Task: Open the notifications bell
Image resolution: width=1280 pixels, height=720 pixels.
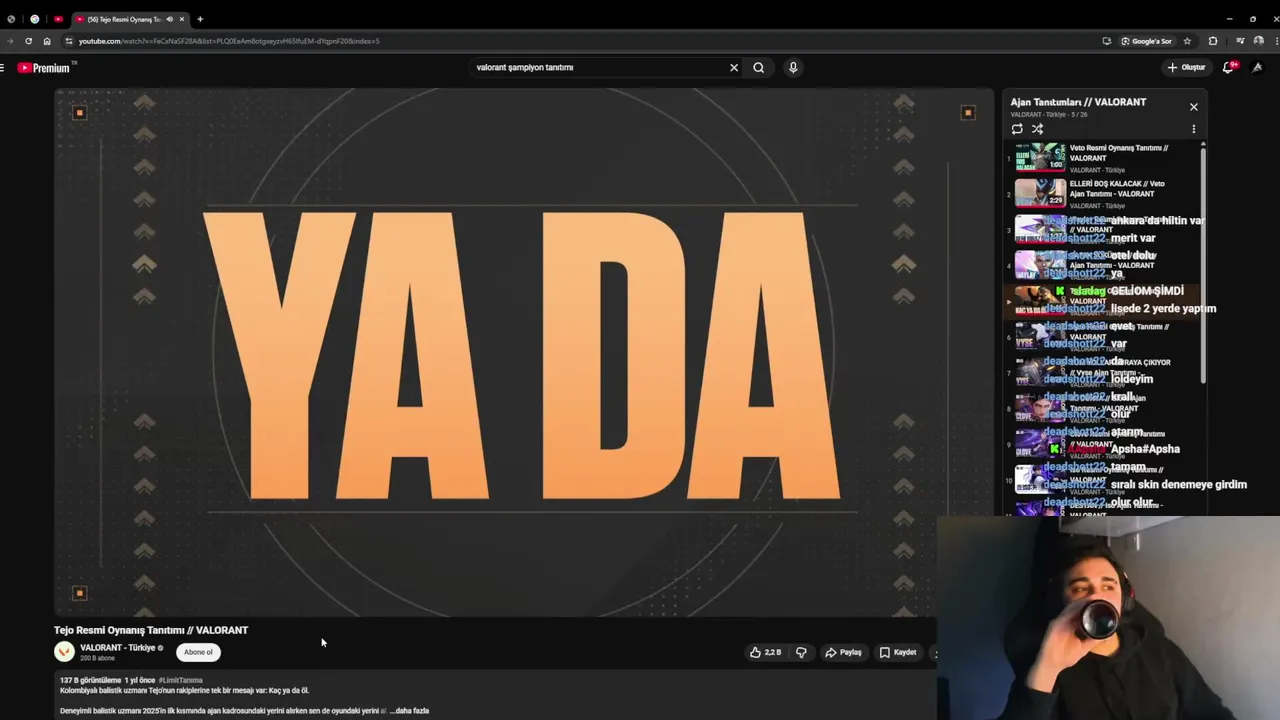Action: [x=1229, y=67]
